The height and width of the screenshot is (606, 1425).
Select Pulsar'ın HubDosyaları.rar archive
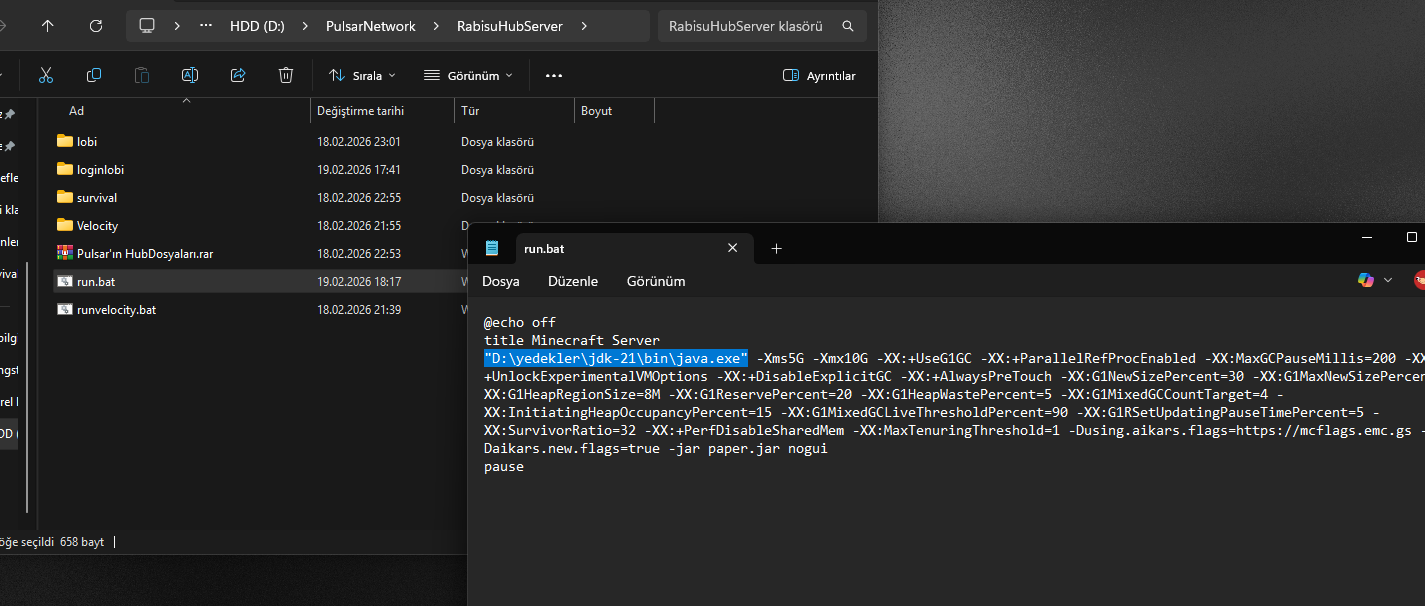[145, 254]
